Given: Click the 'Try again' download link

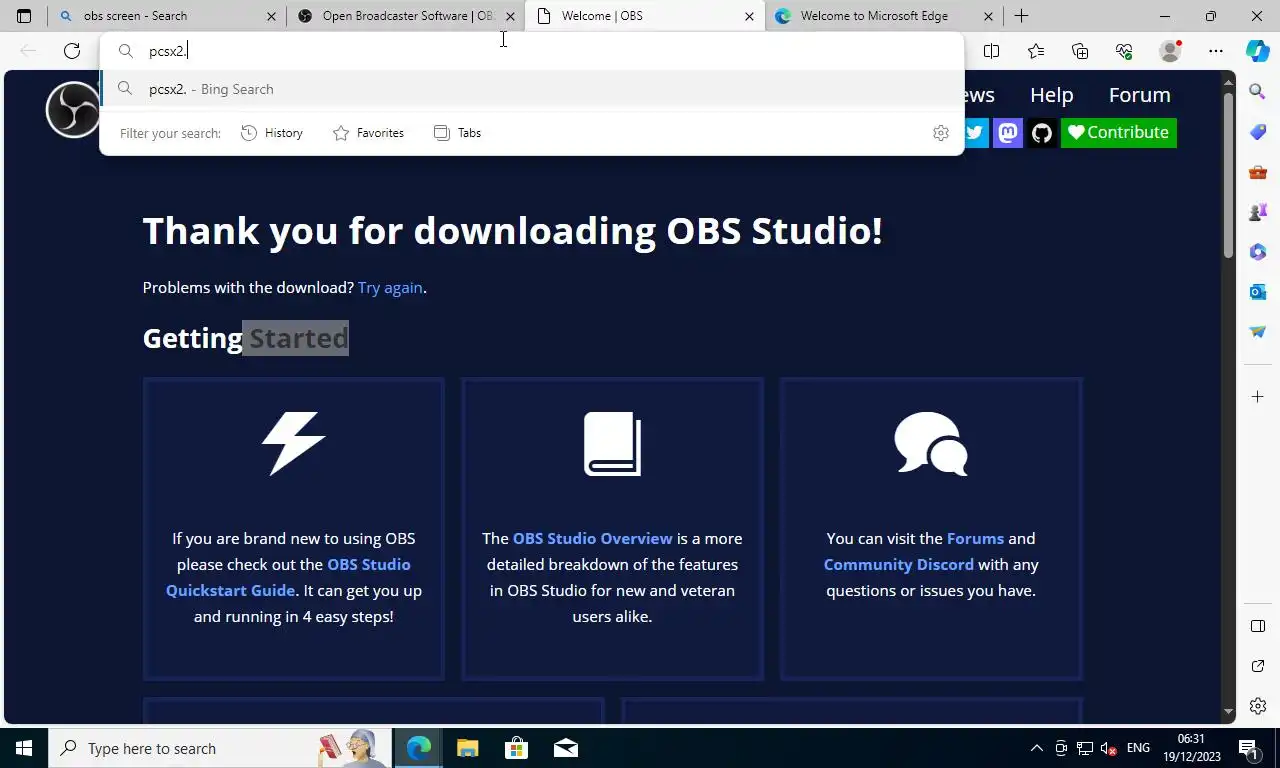Looking at the screenshot, I should [390, 288].
